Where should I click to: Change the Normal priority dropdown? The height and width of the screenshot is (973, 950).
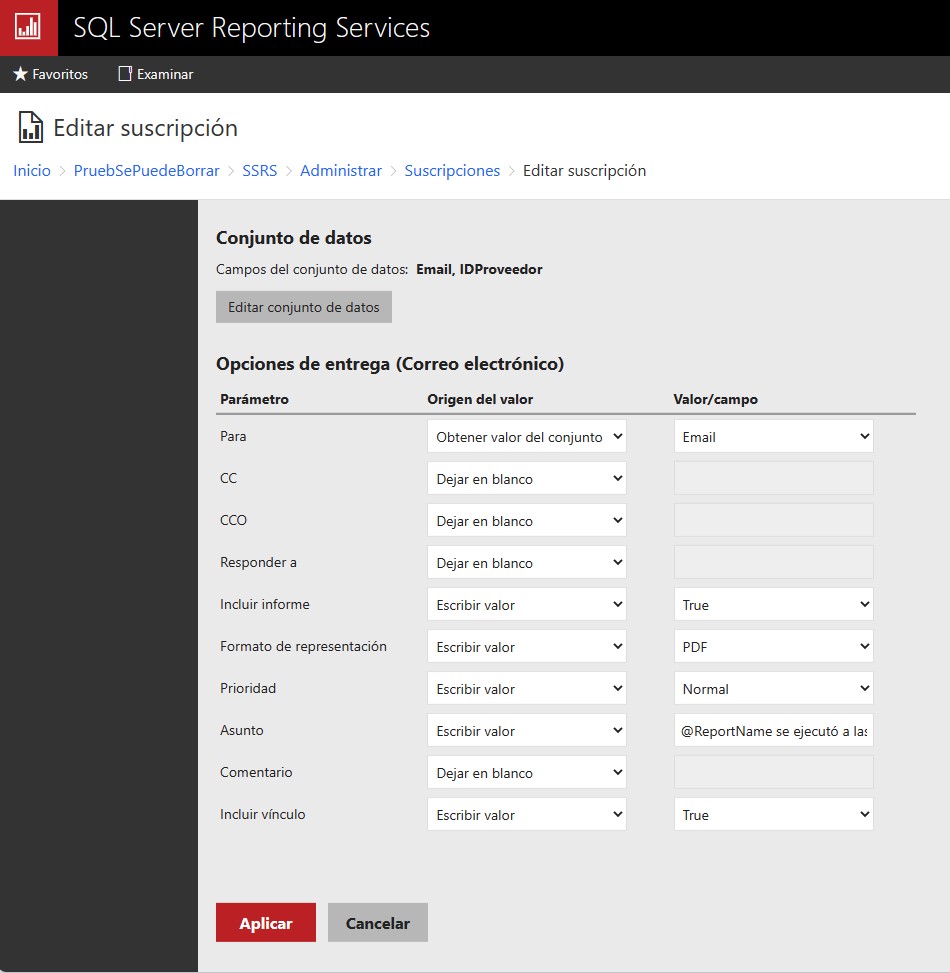coord(773,689)
